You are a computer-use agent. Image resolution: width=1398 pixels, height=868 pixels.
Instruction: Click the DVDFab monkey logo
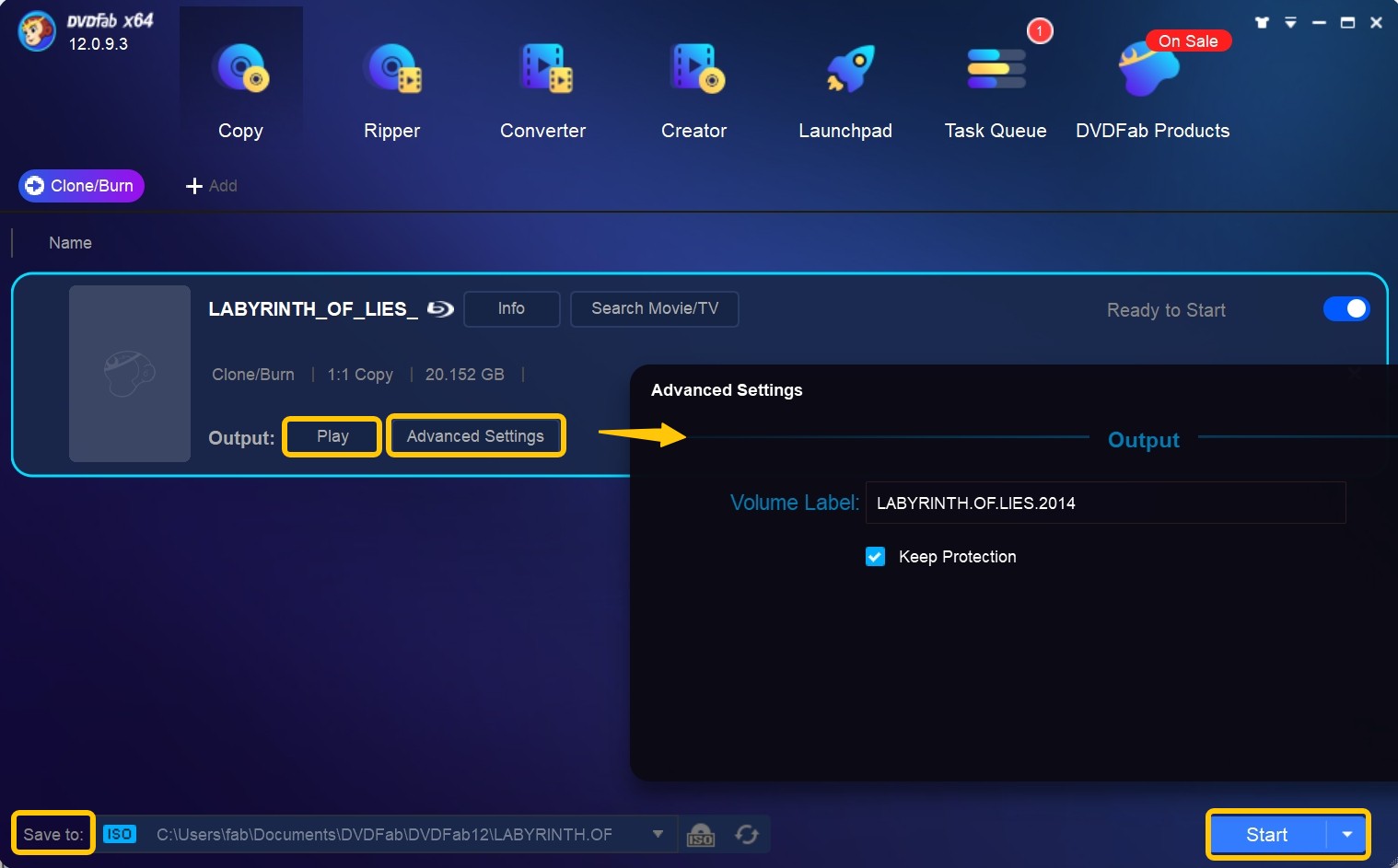point(37,32)
